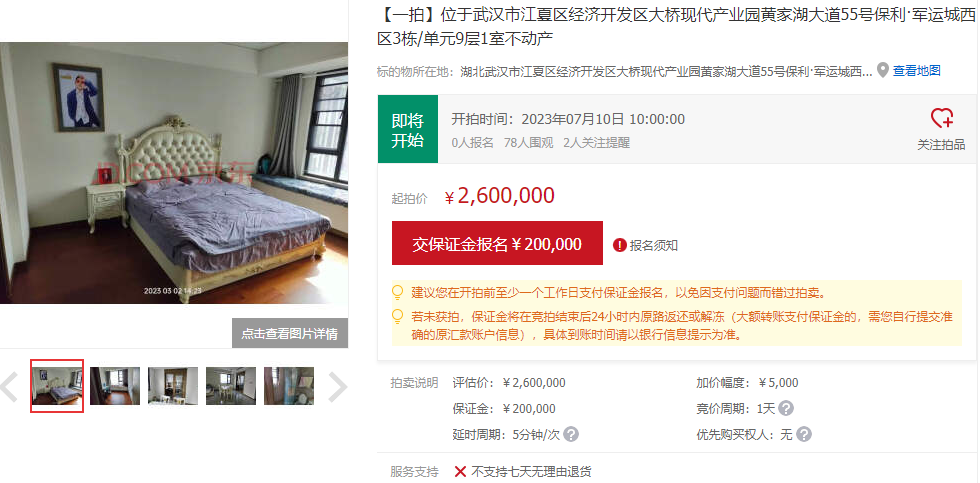Select the fifth thumbnail image
The width and height of the screenshot is (980, 483).
[289, 386]
